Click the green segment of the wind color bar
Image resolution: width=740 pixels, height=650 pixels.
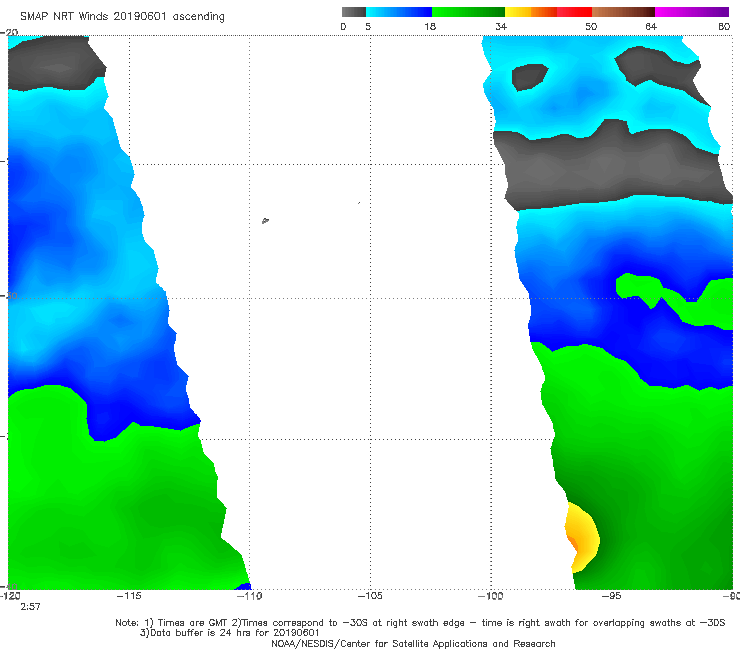pyautogui.click(x=468, y=12)
